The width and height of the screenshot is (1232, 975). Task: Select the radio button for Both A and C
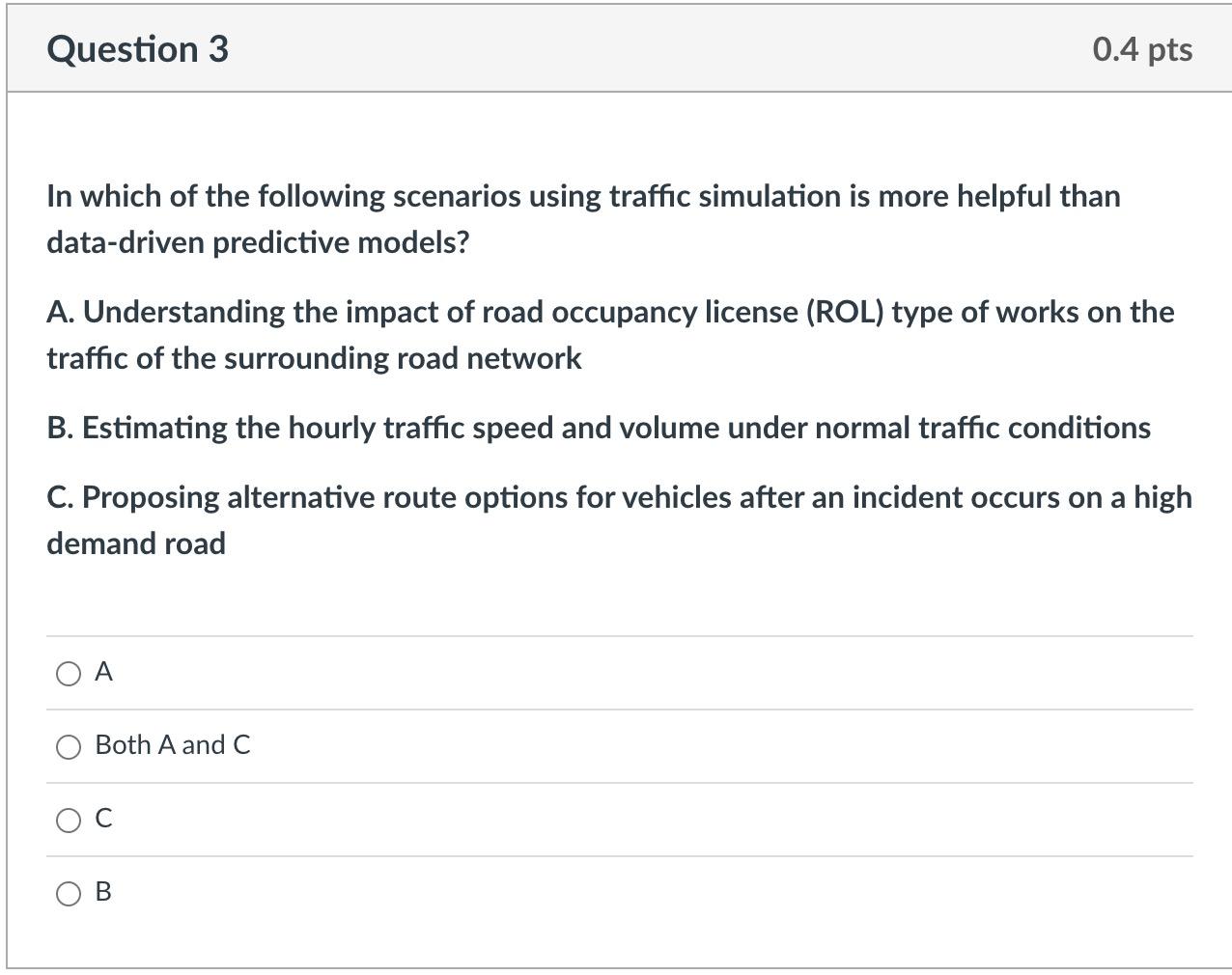68,745
